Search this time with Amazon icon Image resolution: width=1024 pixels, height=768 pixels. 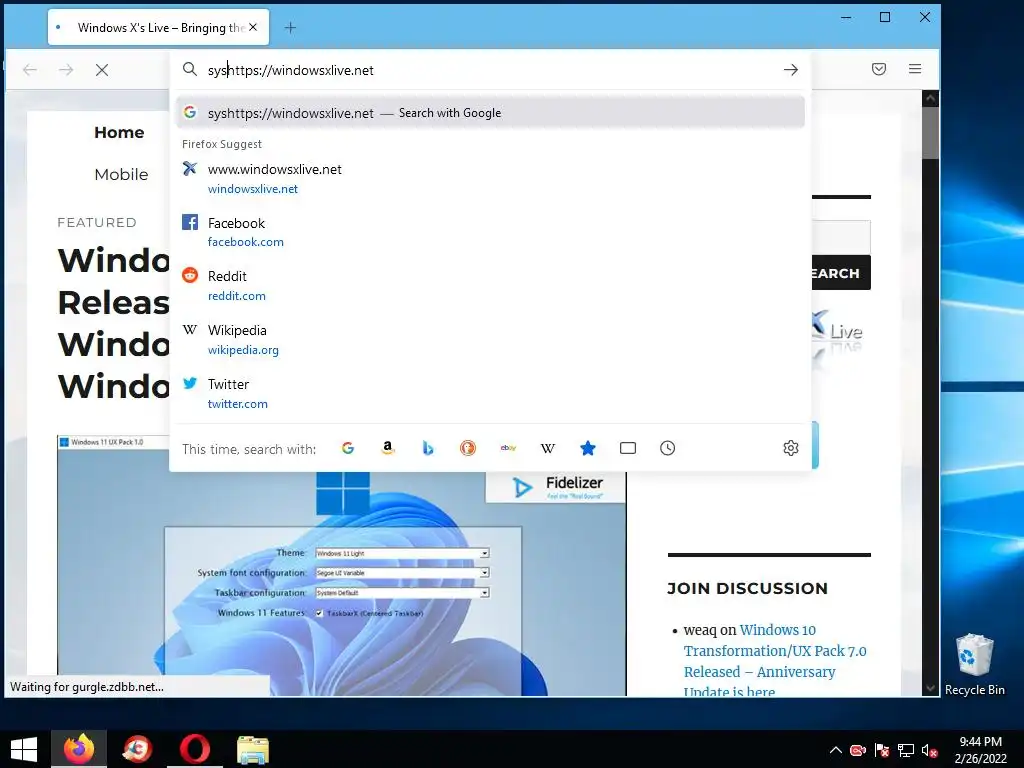click(x=388, y=448)
